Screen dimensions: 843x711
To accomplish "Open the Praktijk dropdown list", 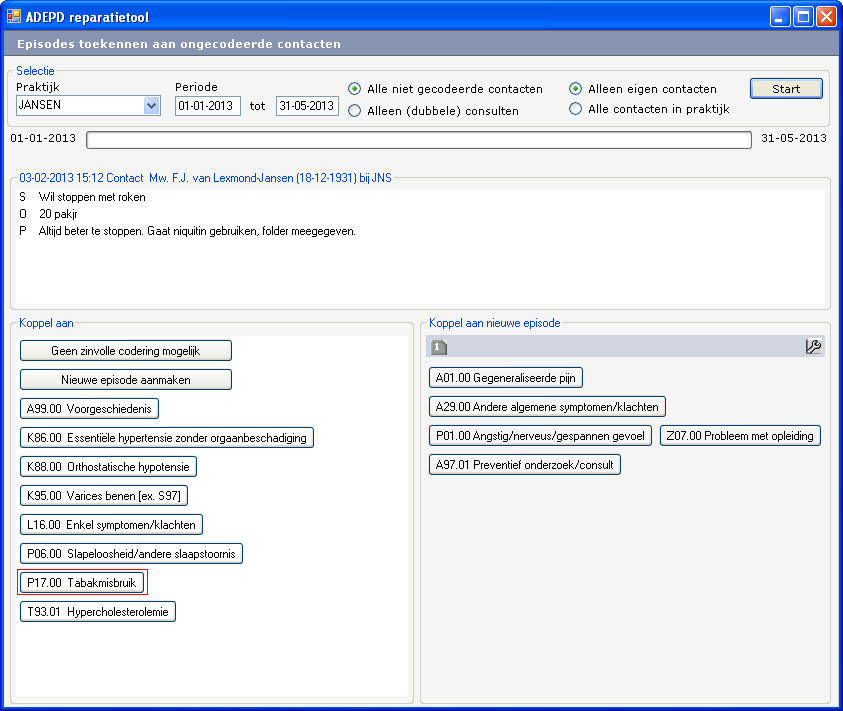I will (x=152, y=106).
